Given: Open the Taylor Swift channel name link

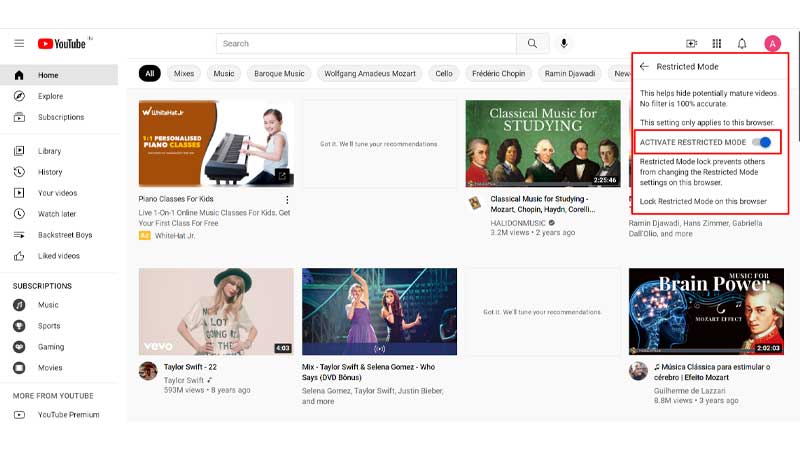Looking at the screenshot, I should point(184,380).
